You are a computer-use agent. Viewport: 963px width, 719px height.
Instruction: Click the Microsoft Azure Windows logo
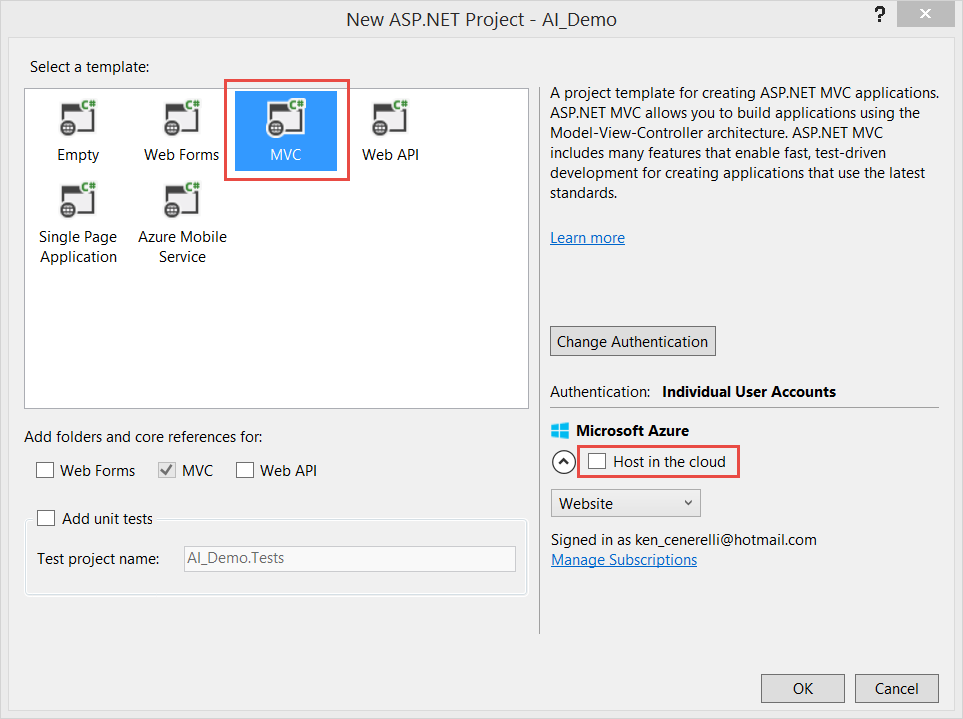(x=559, y=430)
